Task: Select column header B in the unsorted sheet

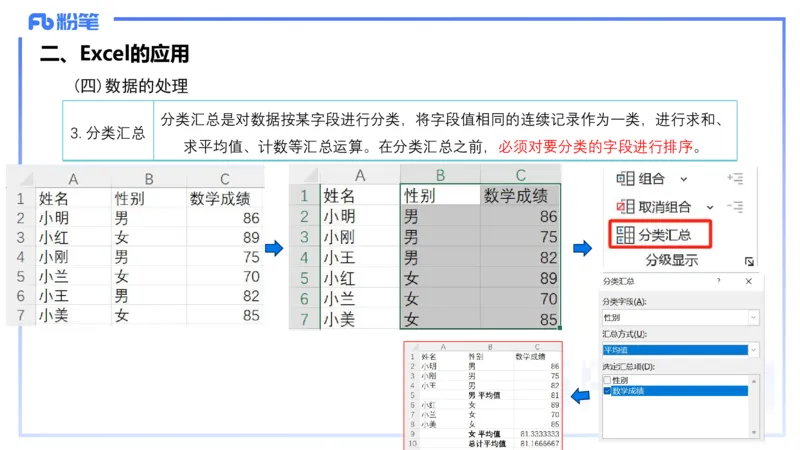Action: coord(148,179)
